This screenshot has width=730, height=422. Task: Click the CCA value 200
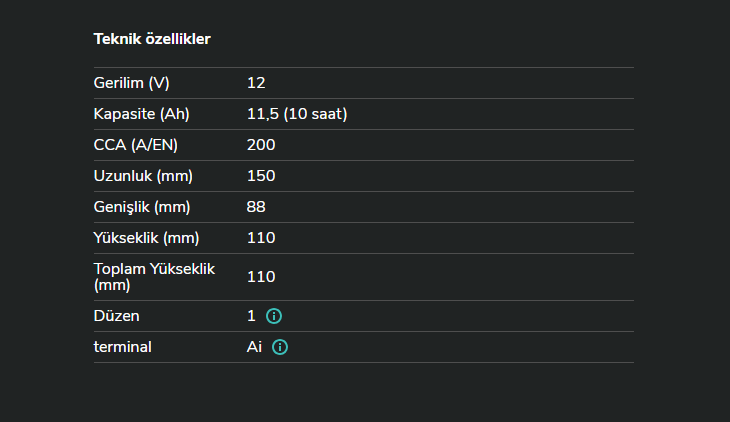click(x=261, y=145)
